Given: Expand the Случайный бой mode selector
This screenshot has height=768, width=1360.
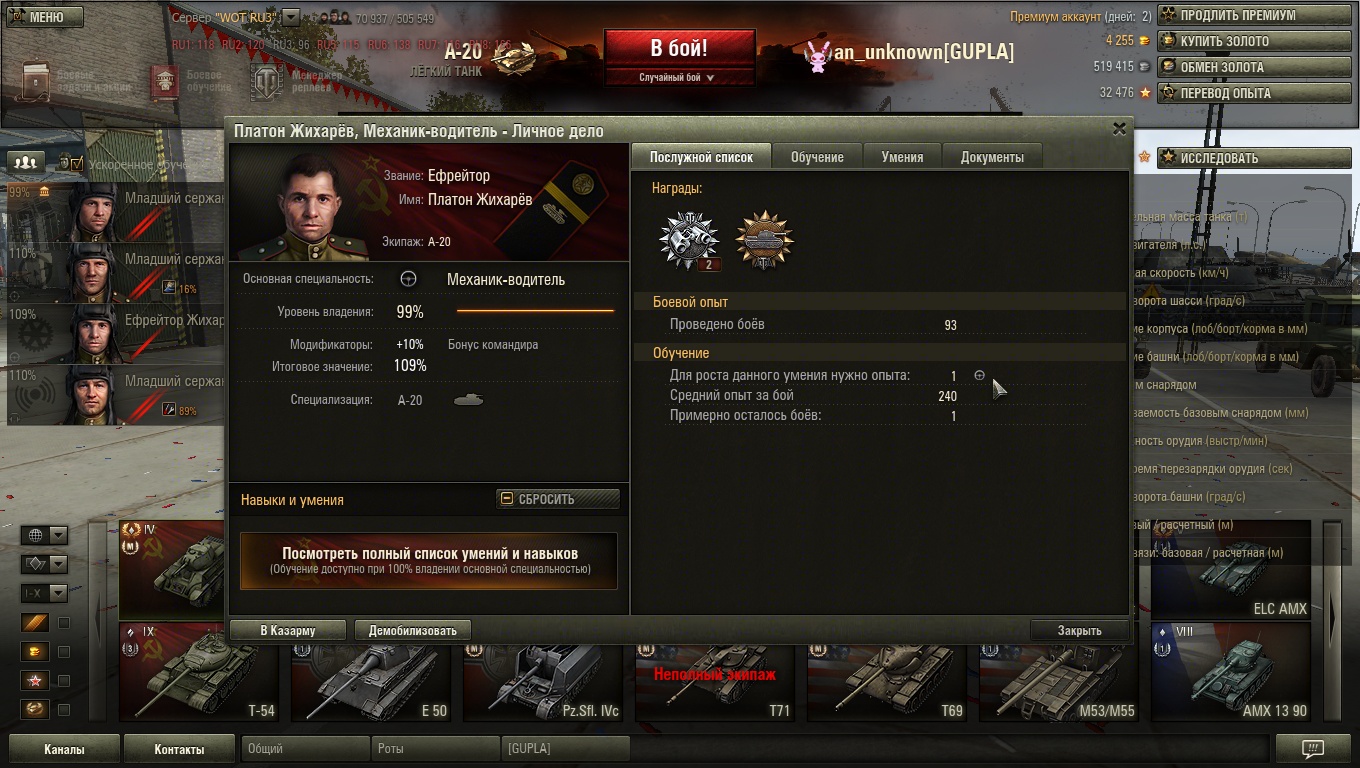Looking at the screenshot, I should (x=679, y=77).
